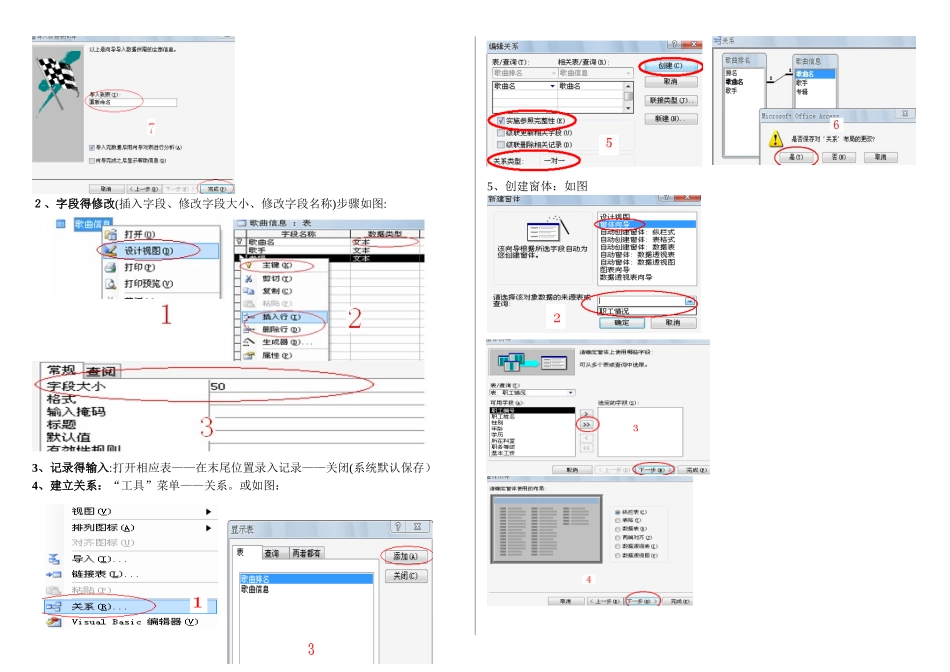Open the 表/查询 combo showing 歌曲排名
The width and height of the screenshot is (950, 672).
coord(525,73)
